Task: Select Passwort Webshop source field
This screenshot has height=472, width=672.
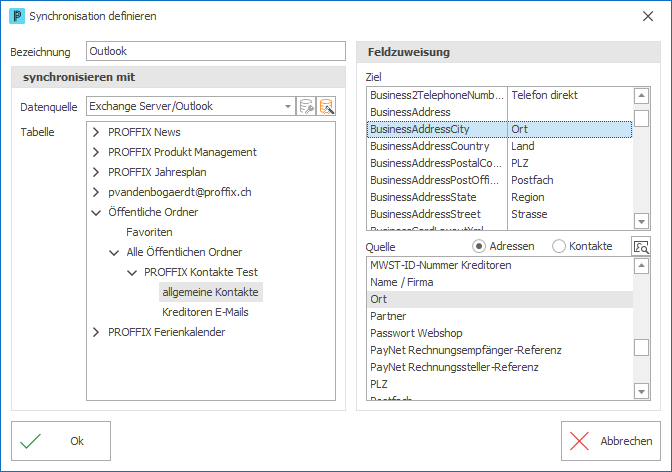Action: tap(500, 333)
